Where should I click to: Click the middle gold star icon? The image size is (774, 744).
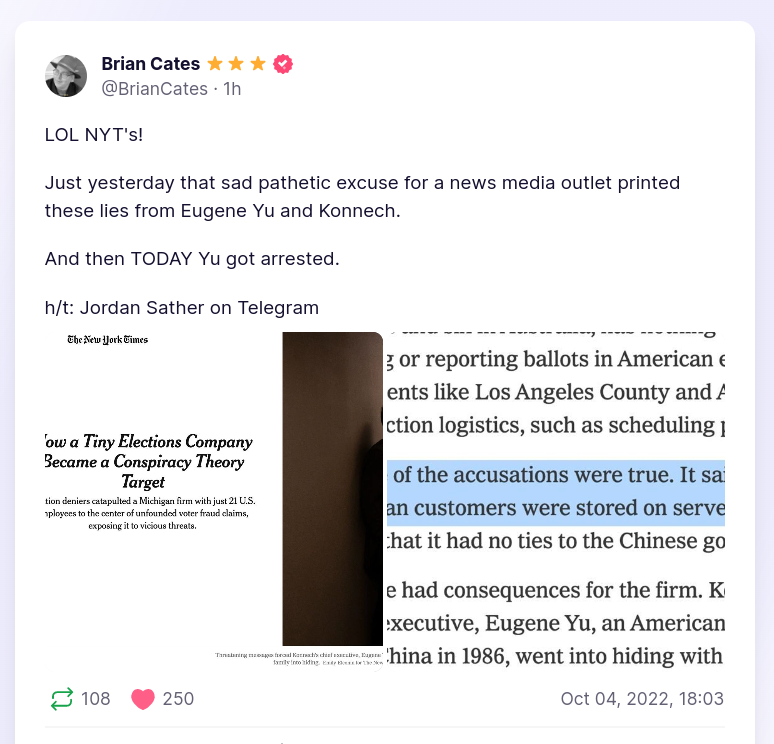click(237, 64)
